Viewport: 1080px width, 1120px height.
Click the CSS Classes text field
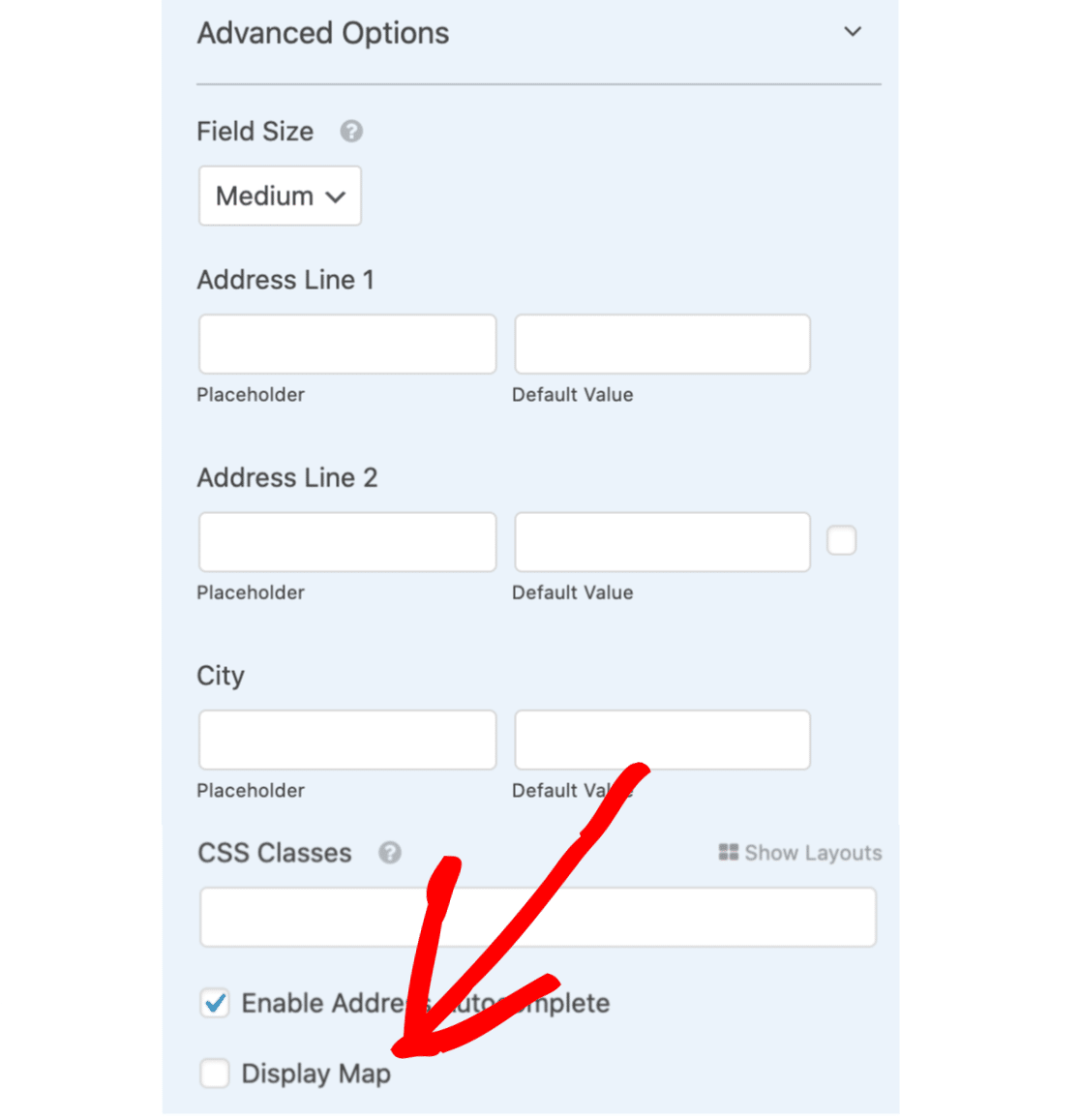coord(538,917)
